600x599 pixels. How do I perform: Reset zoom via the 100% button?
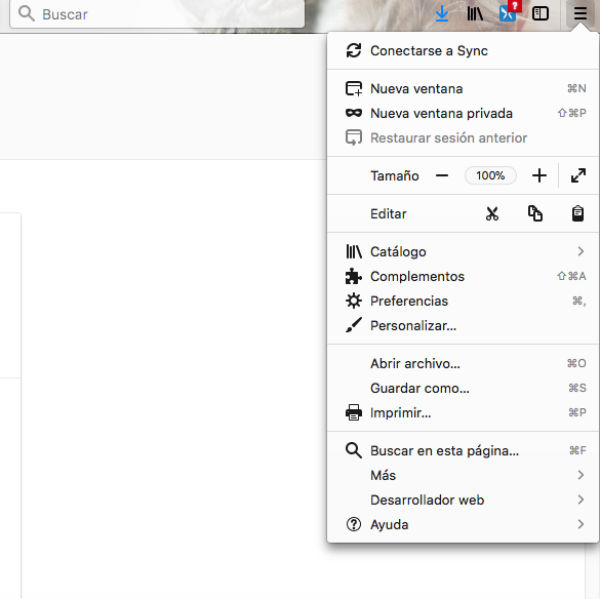click(490, 176)
